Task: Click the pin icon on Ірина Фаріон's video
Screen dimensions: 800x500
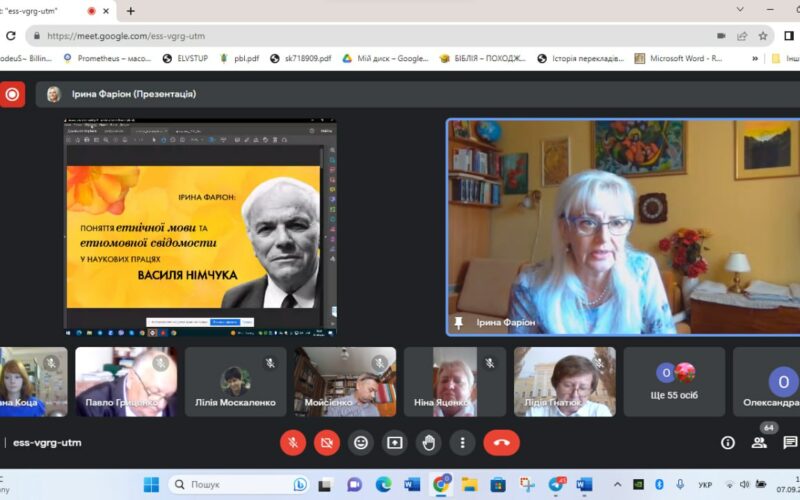Action: 459,323
